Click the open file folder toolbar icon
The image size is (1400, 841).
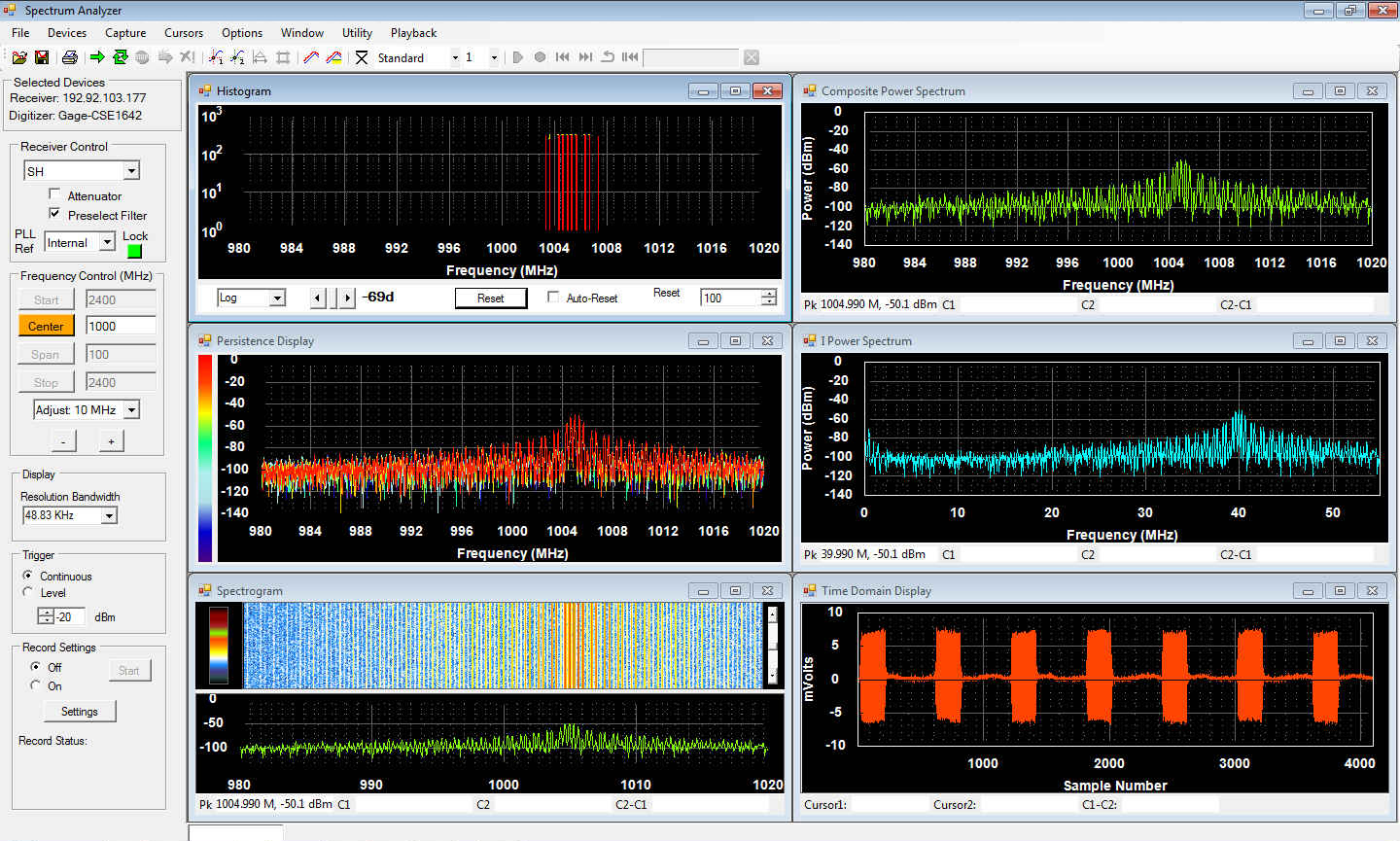18,57
